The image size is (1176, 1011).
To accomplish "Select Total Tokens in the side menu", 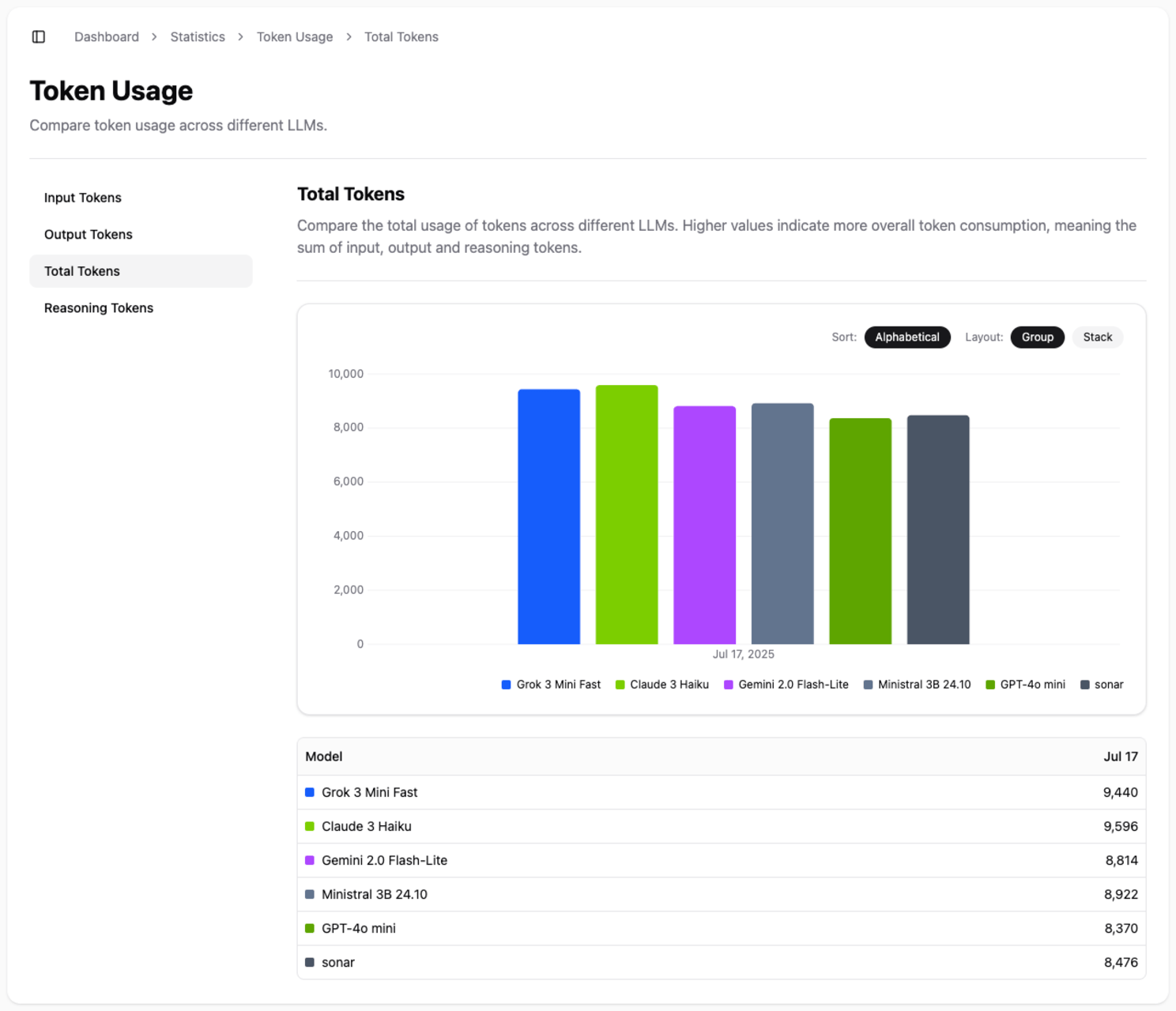I will click(141, 271).
